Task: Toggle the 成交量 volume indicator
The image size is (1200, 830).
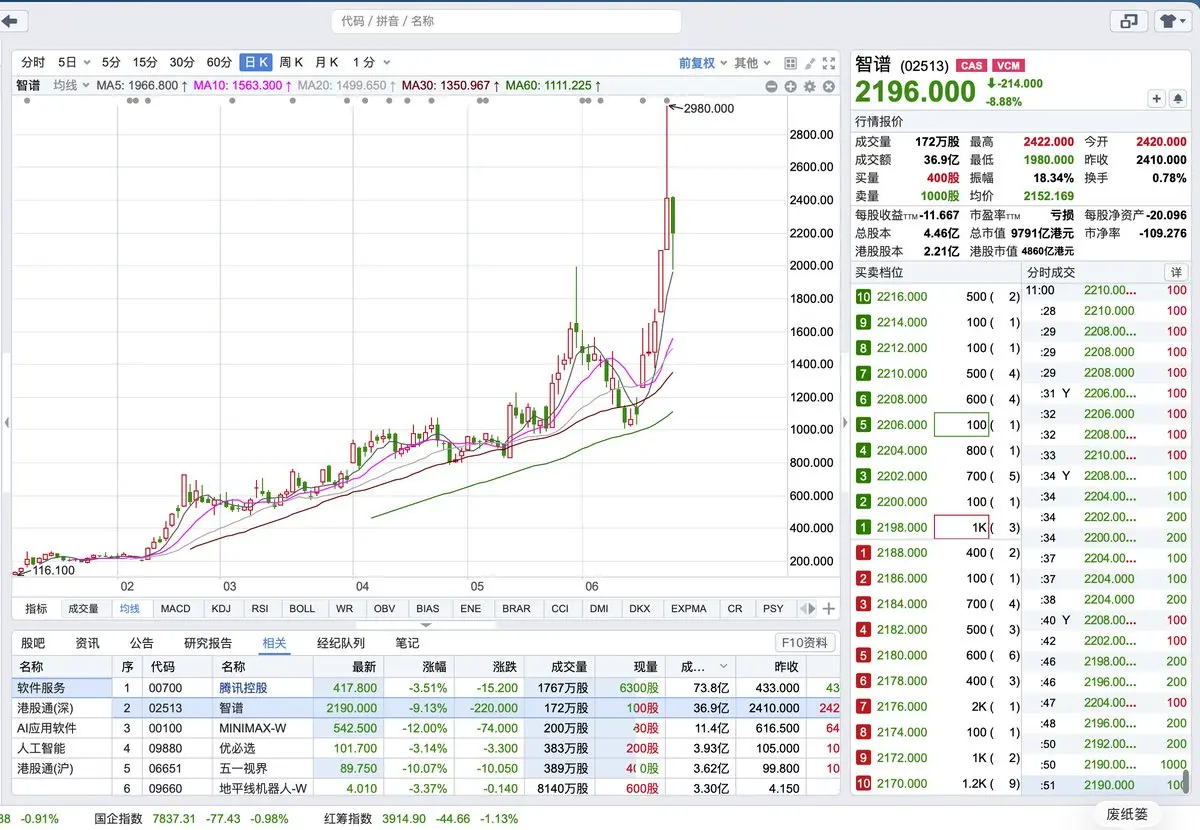Action: point(83,608)
